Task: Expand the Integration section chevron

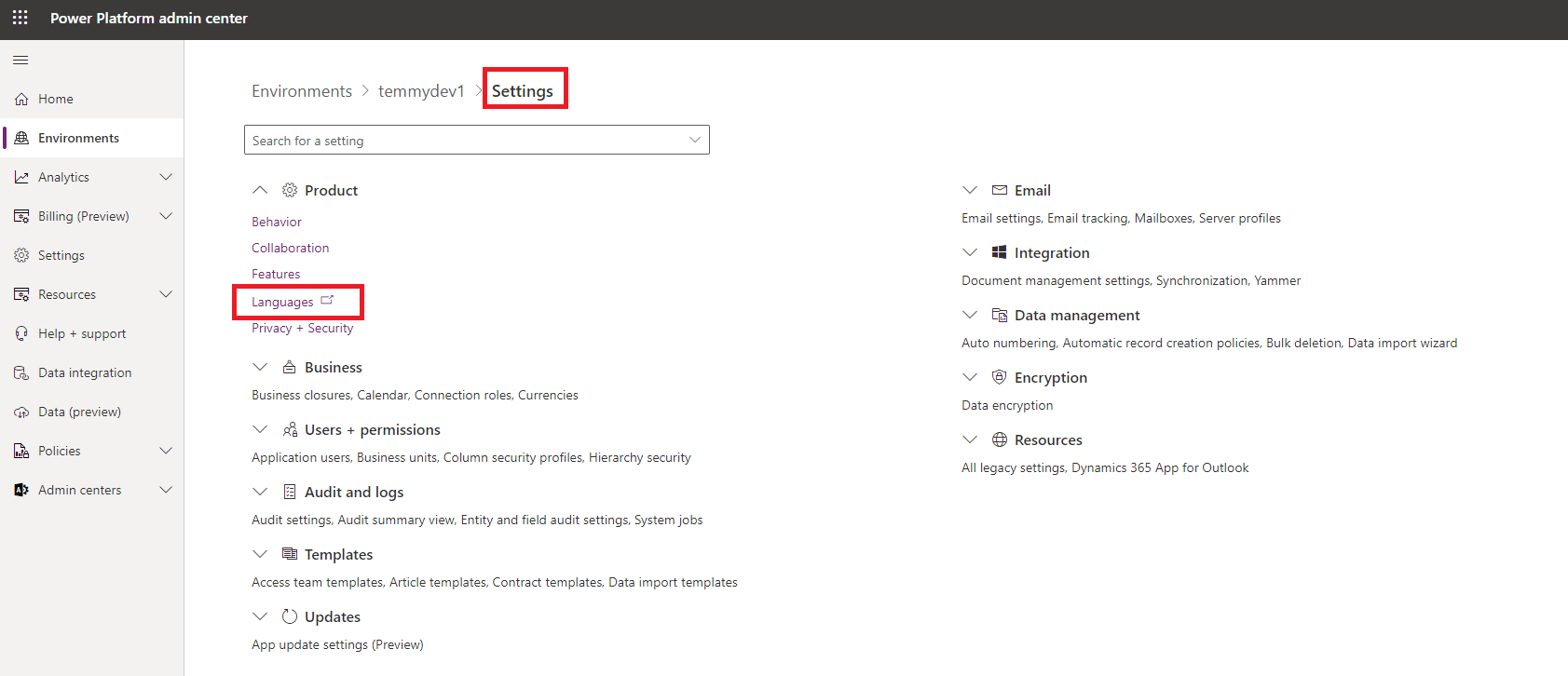Action: pos(970,252)
